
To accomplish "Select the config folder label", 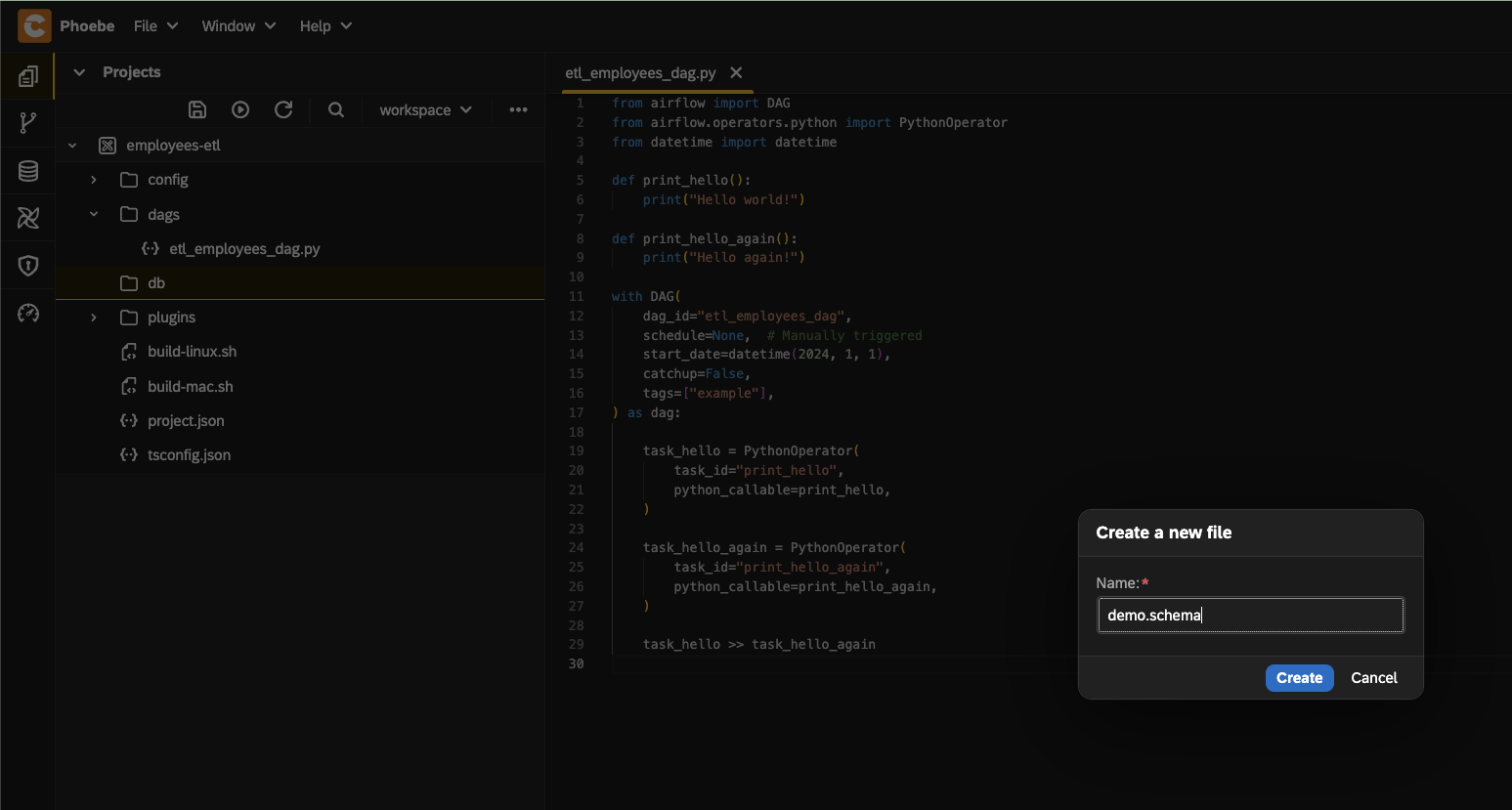I will tap(168, 180).
